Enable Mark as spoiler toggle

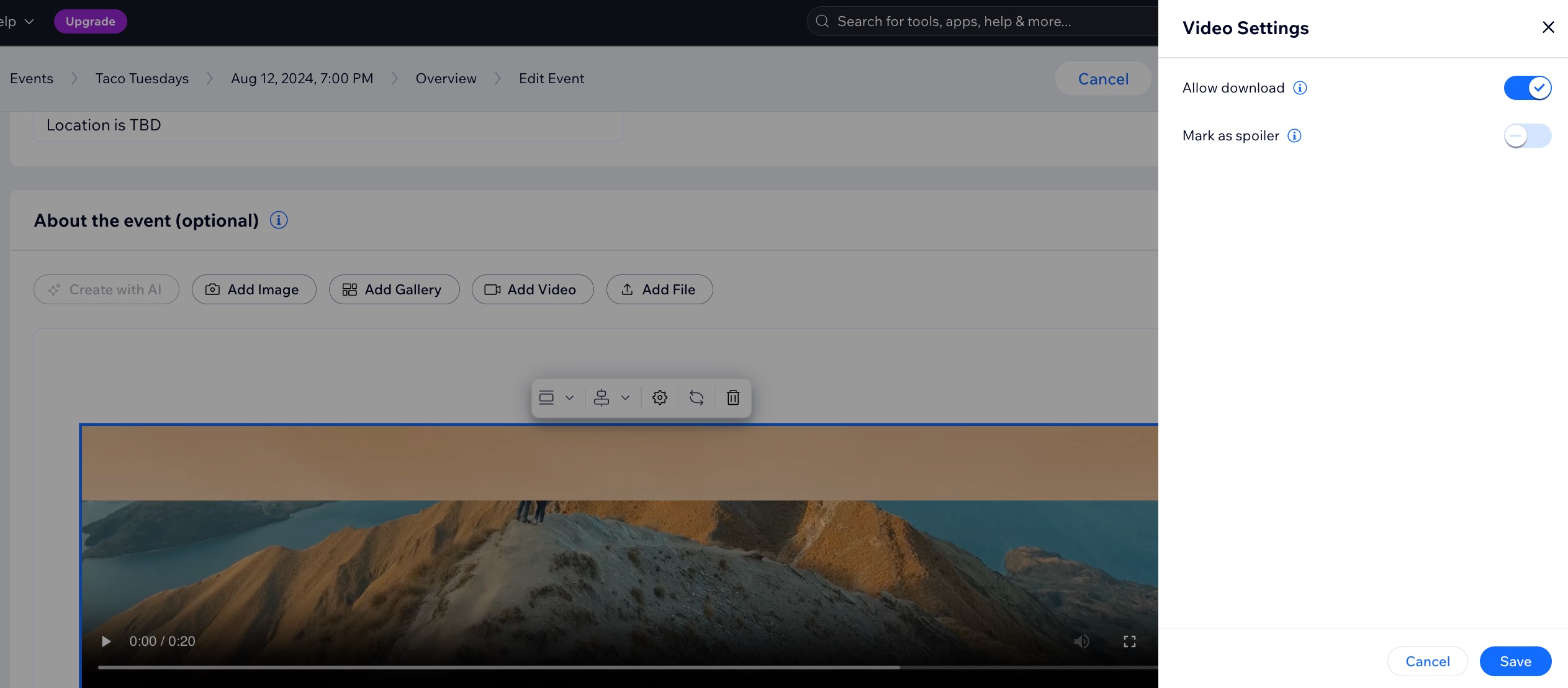click(x=1528, y=135)
